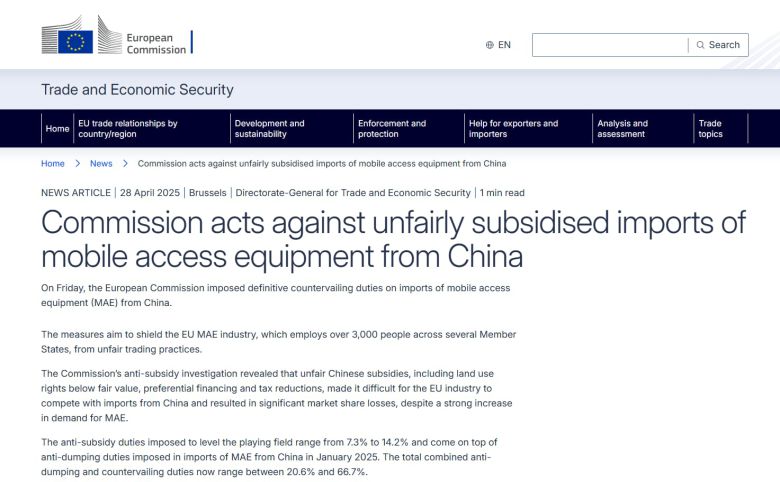
Task: Open the Home menu item
Action: click(57, 129)
